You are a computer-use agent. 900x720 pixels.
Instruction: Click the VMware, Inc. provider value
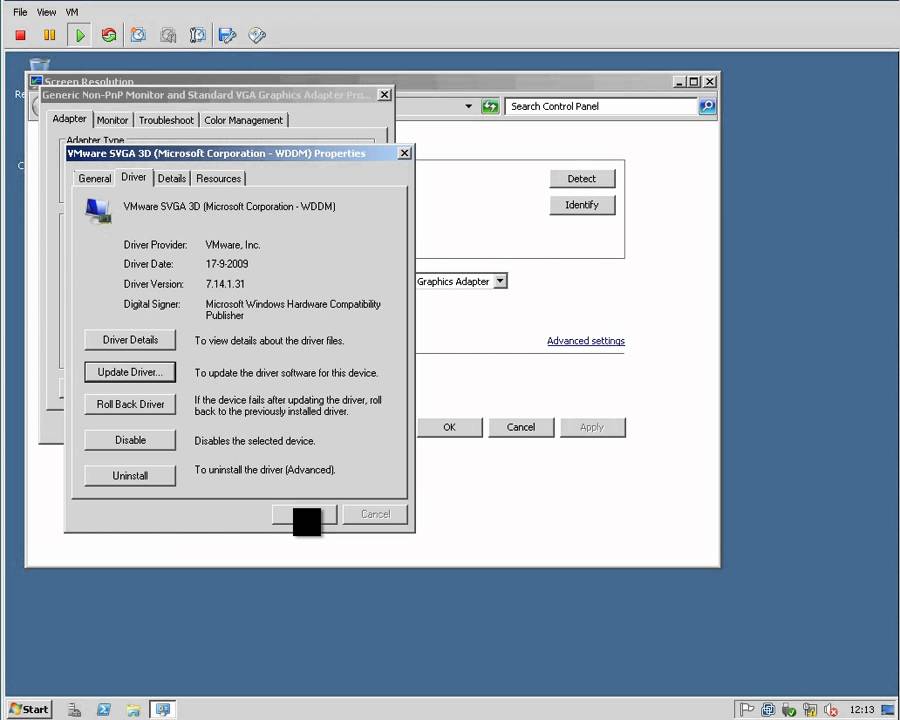click(x=233, y=245)
